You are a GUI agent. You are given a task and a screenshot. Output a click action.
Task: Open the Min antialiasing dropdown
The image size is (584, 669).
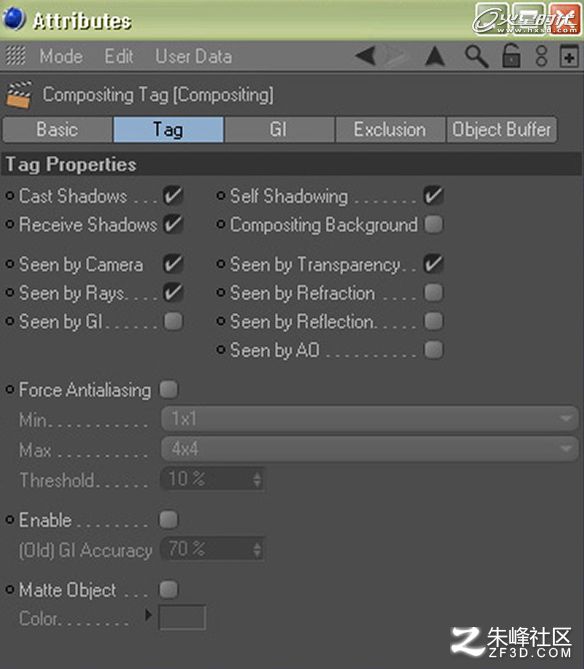click(x=369, y=419)
